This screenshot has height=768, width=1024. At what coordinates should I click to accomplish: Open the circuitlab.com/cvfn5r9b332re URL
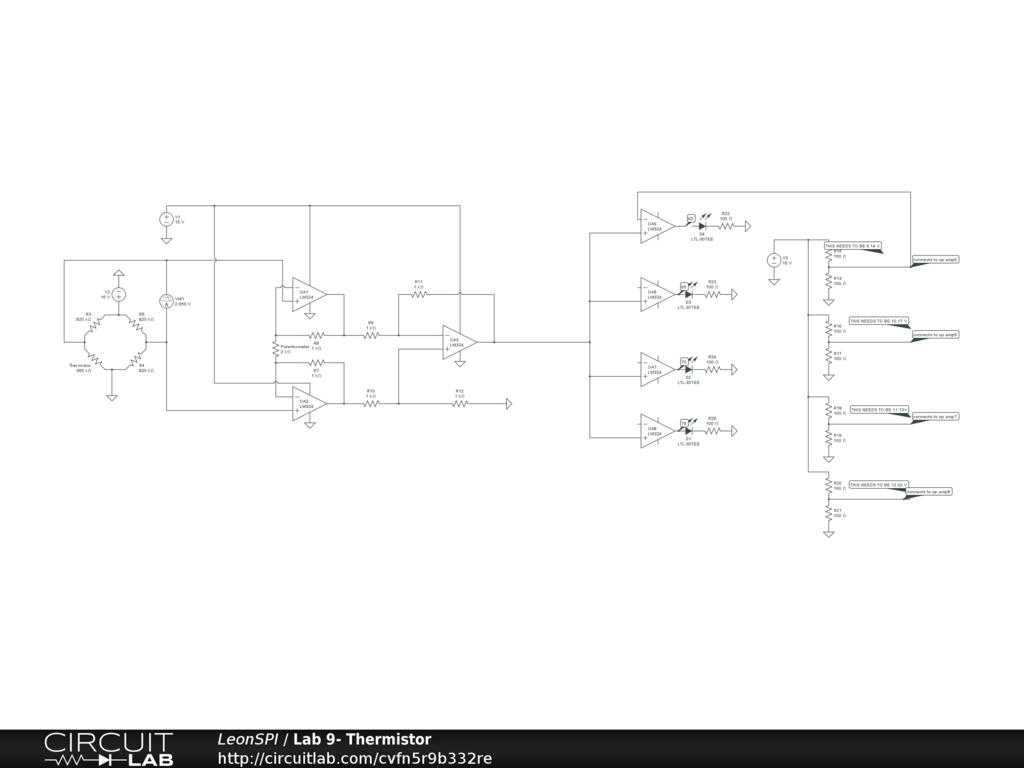[354, 758]
